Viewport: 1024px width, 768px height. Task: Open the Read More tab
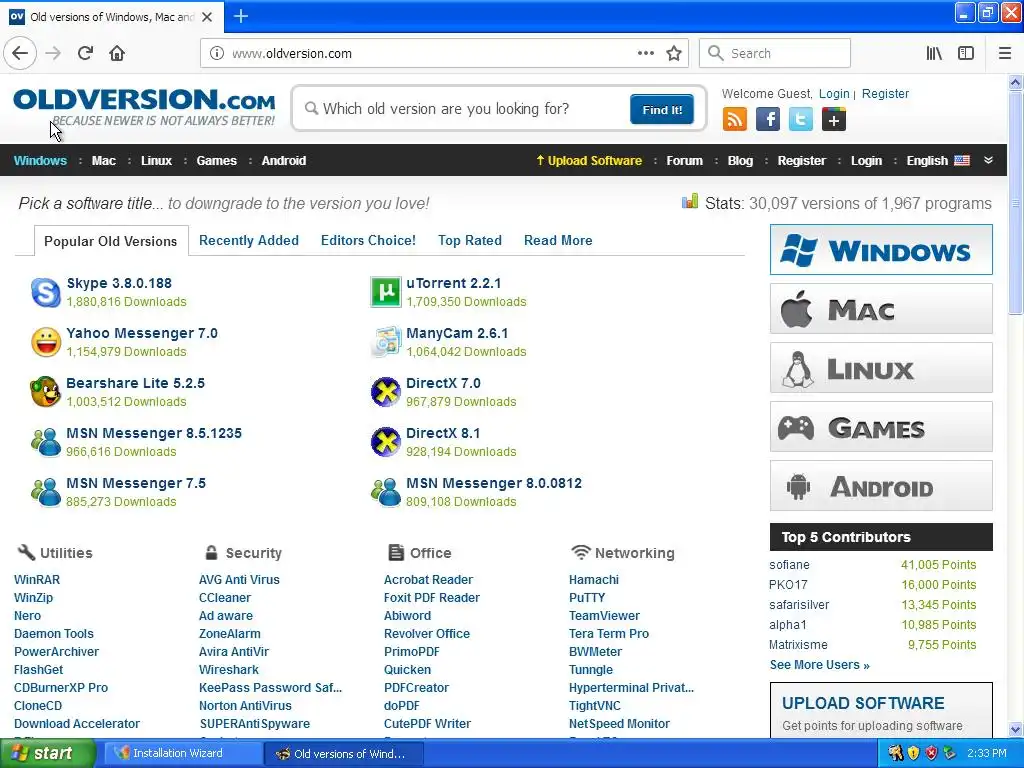click(558, 240)
